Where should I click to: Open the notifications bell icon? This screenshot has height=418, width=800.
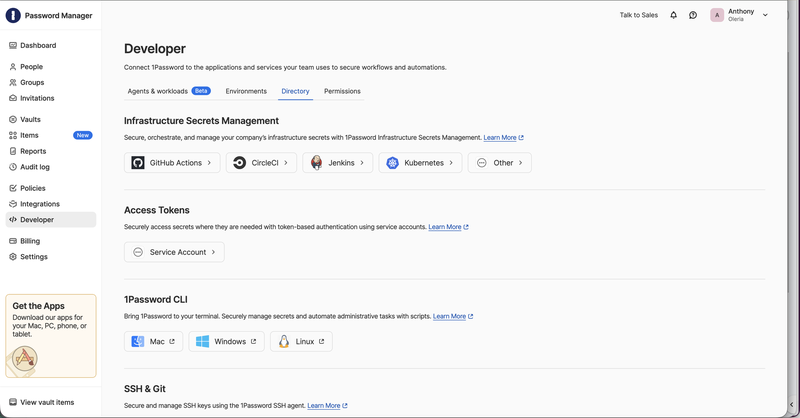673,15
